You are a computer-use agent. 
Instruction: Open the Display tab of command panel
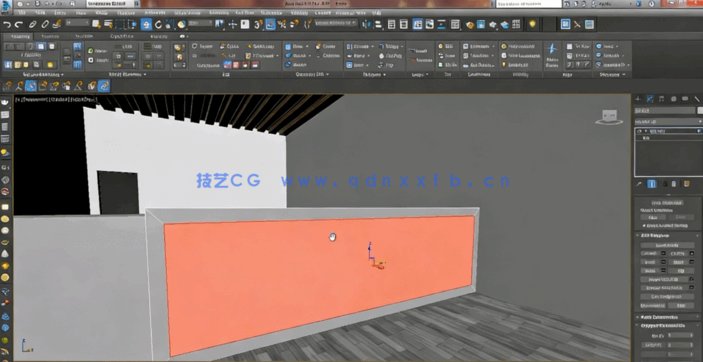click(685, 99)
